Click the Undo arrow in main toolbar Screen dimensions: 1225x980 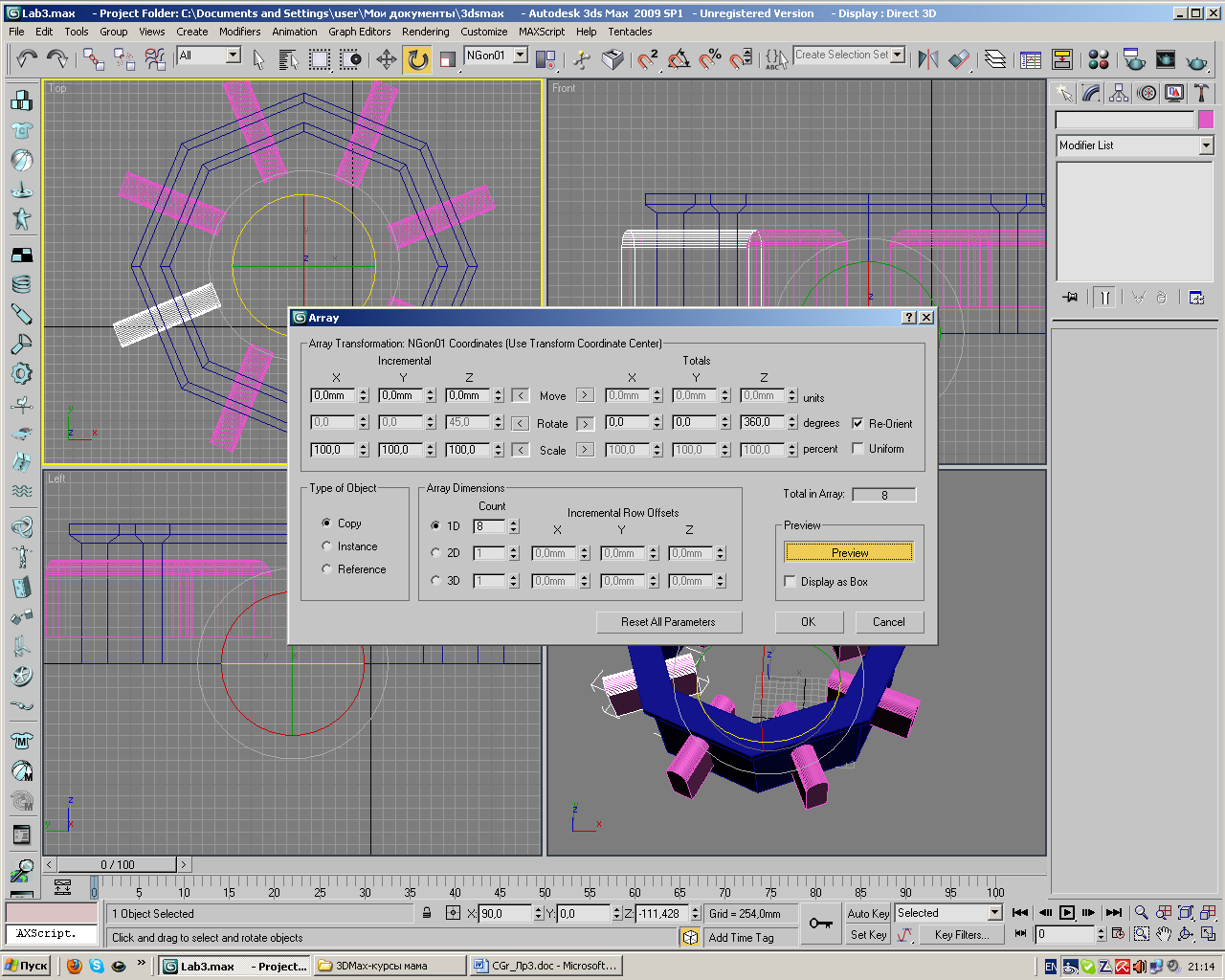coord(26,59)
